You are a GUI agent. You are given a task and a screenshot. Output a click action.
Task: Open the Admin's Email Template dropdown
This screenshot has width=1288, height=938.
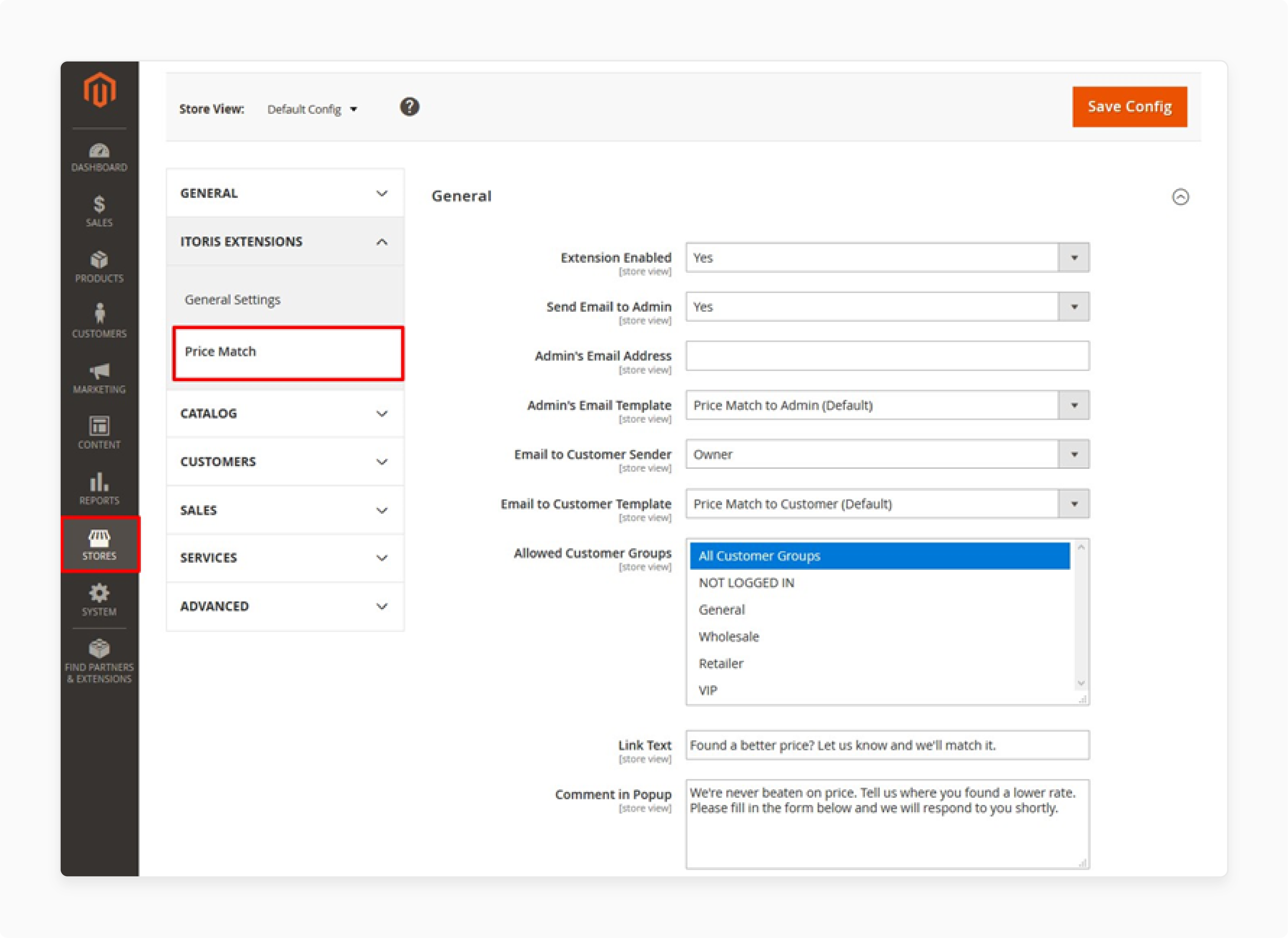coord(887,405)
